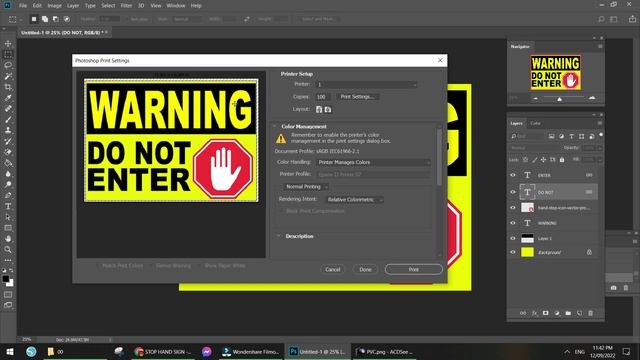
Task: Select the Hand tool
Action: click(8, 238)
